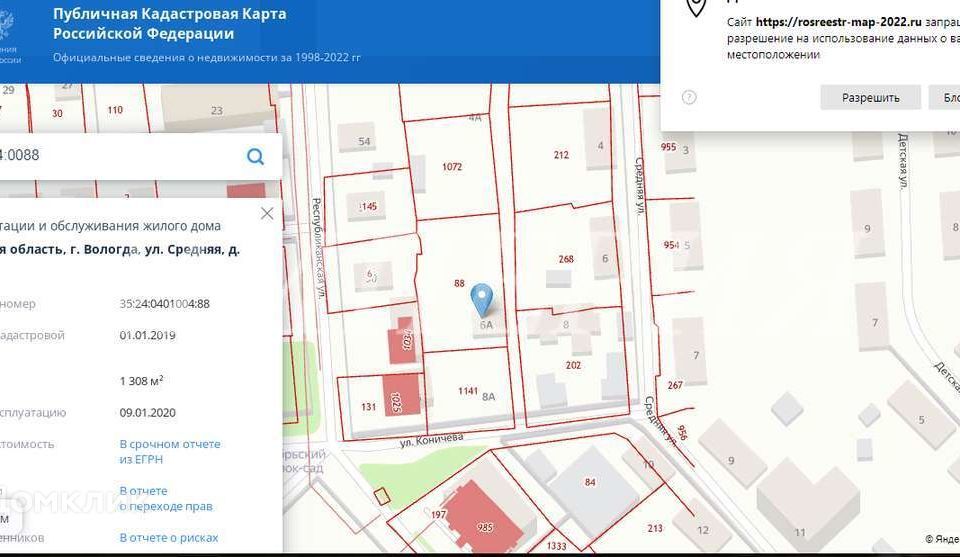Select parcel 267 on the map
The image size is (960, 557).
point(675,385)
